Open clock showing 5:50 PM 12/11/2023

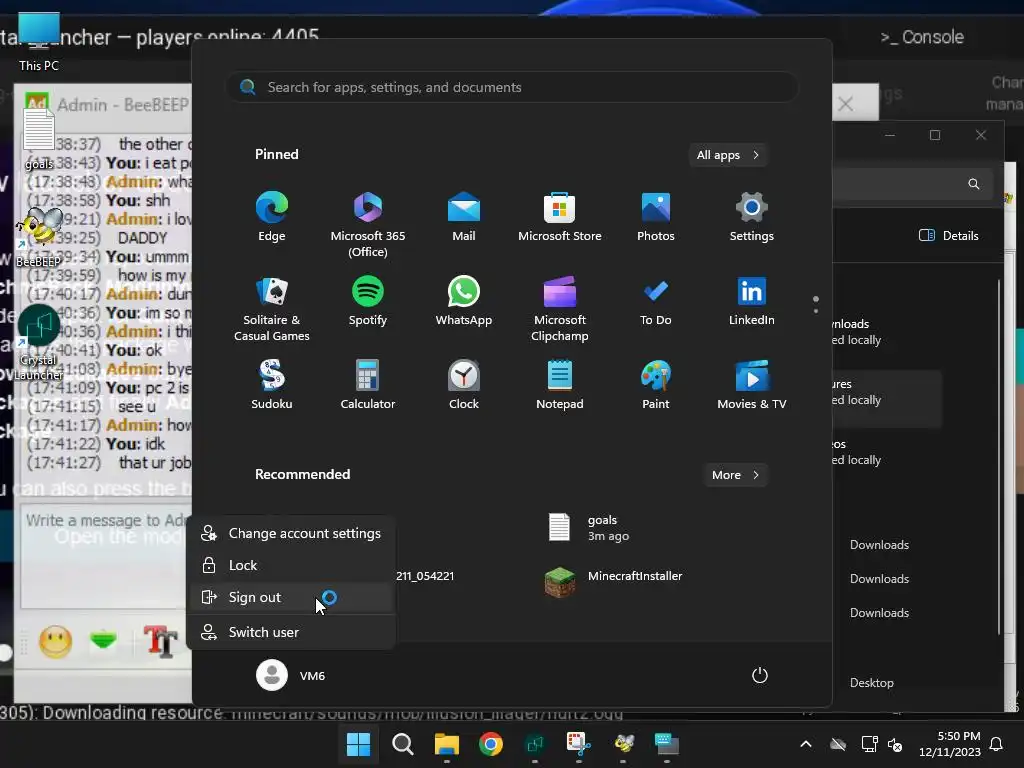pos(950,744)
